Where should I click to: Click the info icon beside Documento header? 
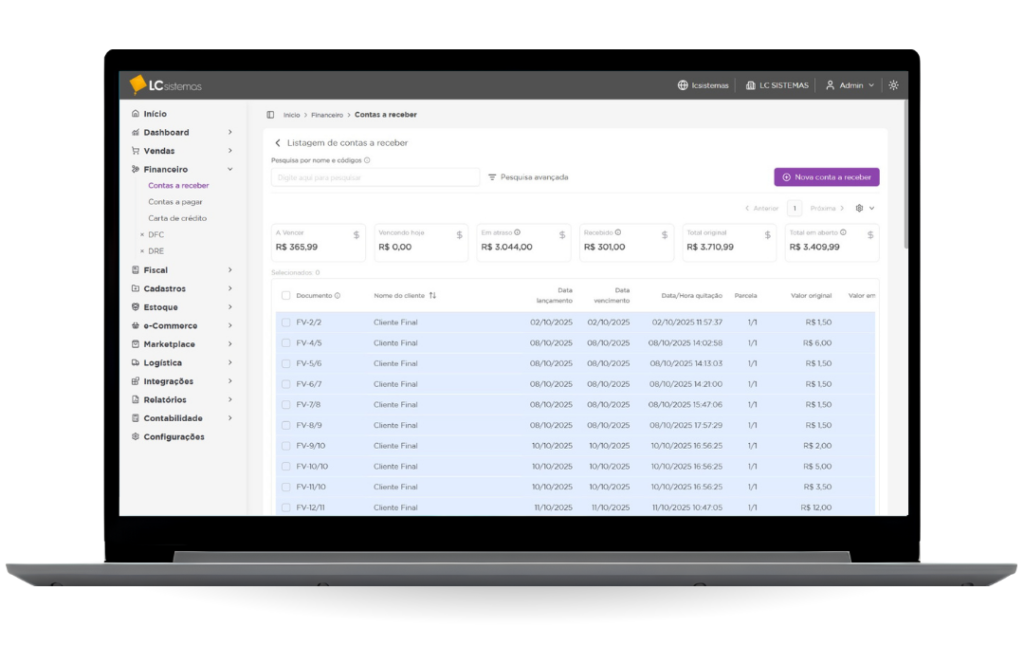click(x=338, y=296)
